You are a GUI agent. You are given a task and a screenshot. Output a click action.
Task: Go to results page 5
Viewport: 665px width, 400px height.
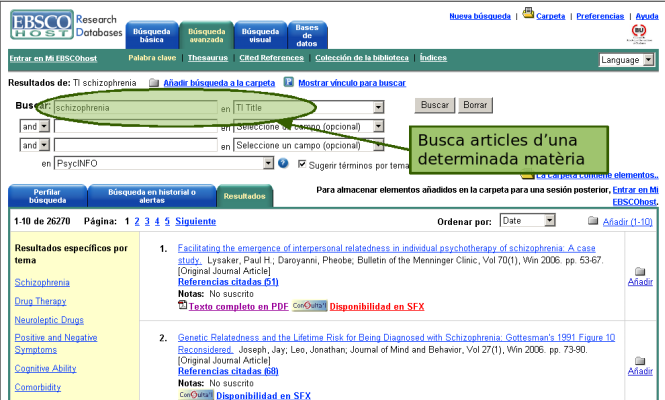click(x=167, y=221)
